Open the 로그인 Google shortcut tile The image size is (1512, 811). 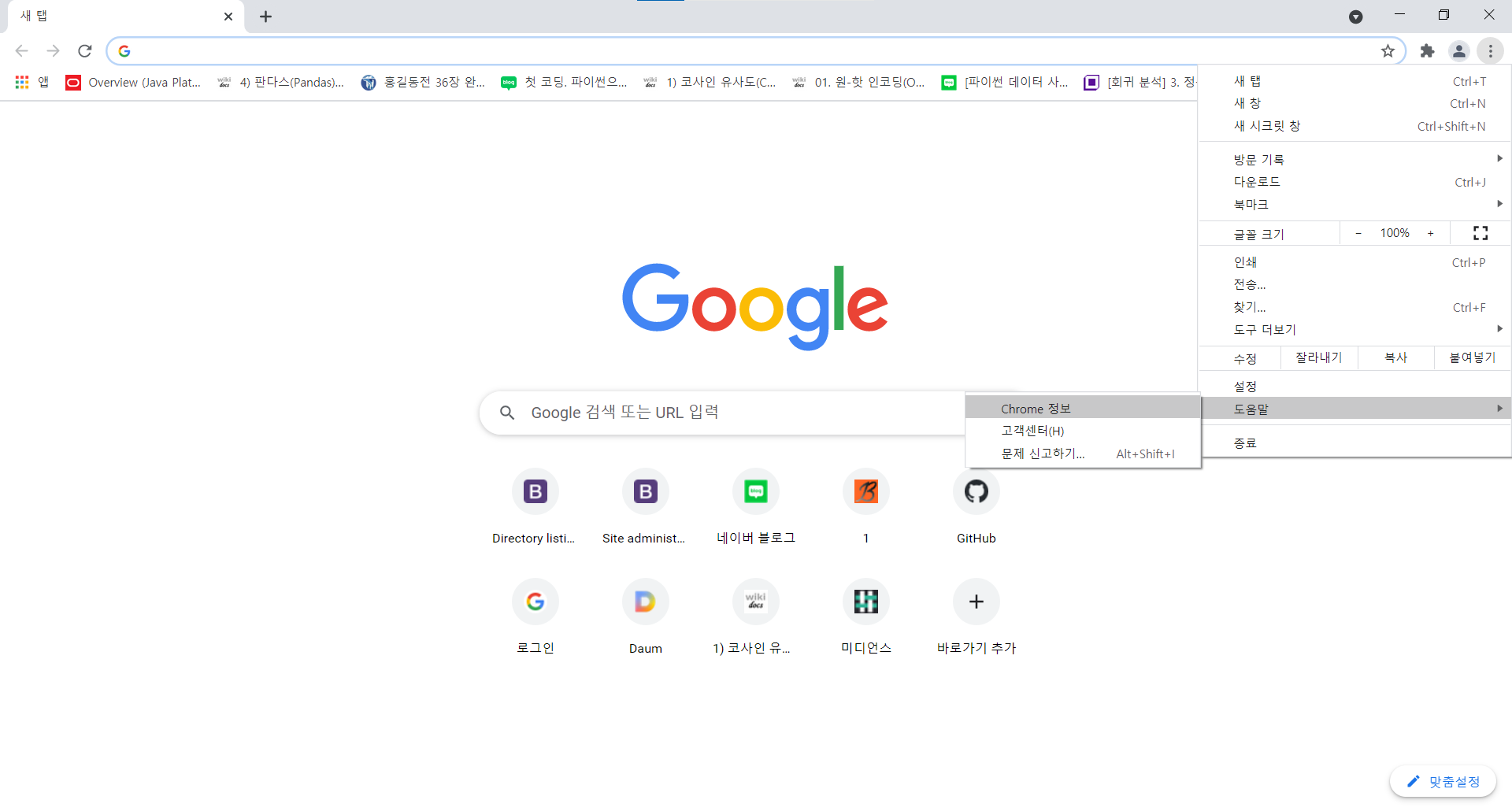(x=535, y=617)
